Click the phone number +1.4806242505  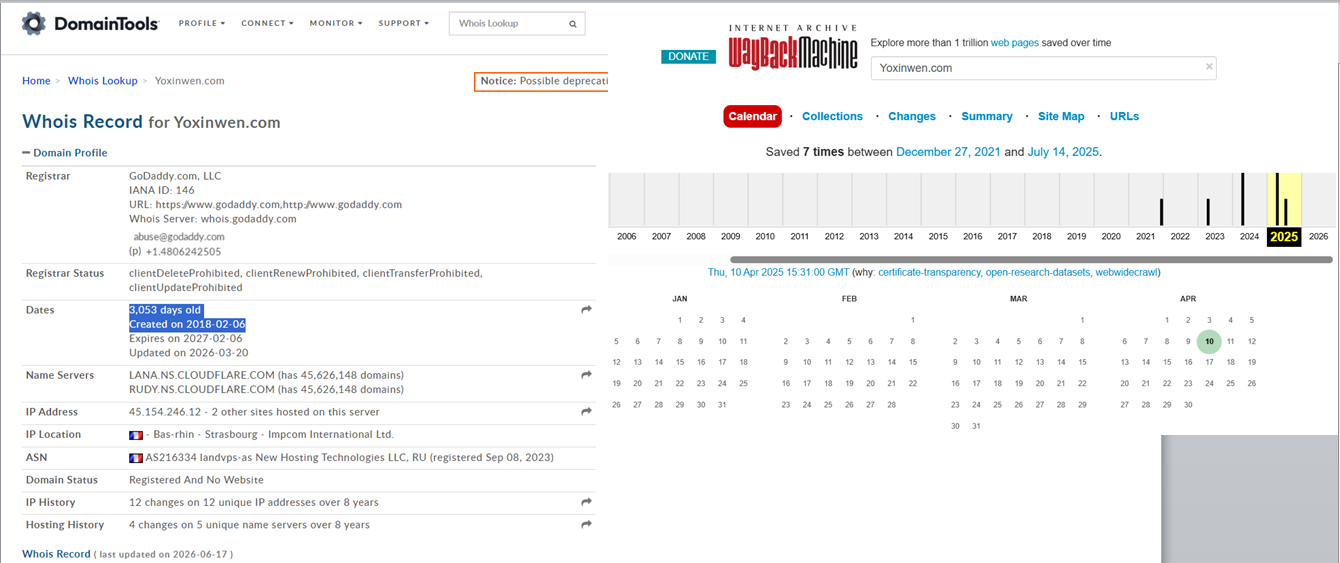[x=183, y=252]
